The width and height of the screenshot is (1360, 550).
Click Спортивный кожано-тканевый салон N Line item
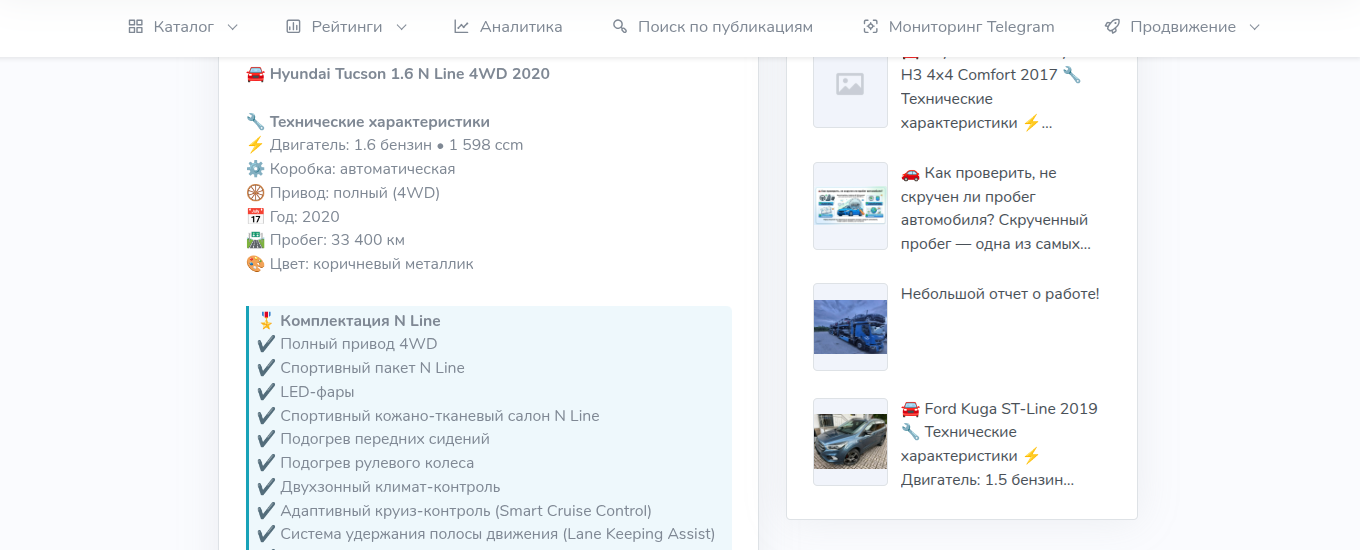point(428,416)
